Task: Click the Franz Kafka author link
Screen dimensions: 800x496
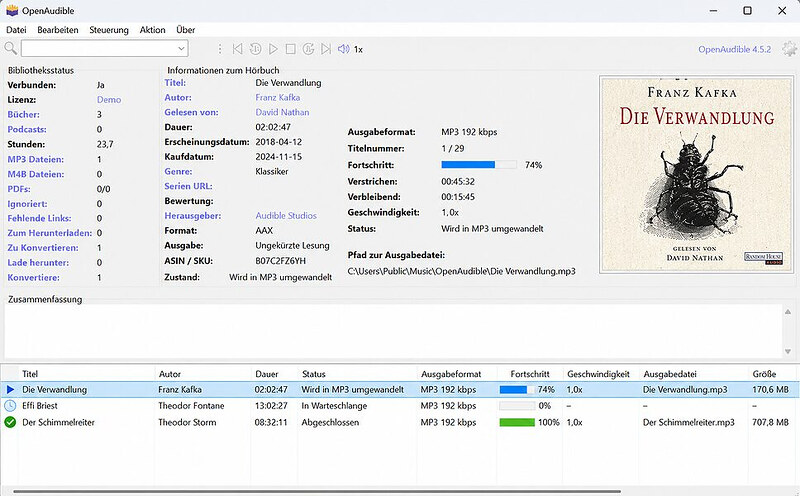Action: (278, 97)
